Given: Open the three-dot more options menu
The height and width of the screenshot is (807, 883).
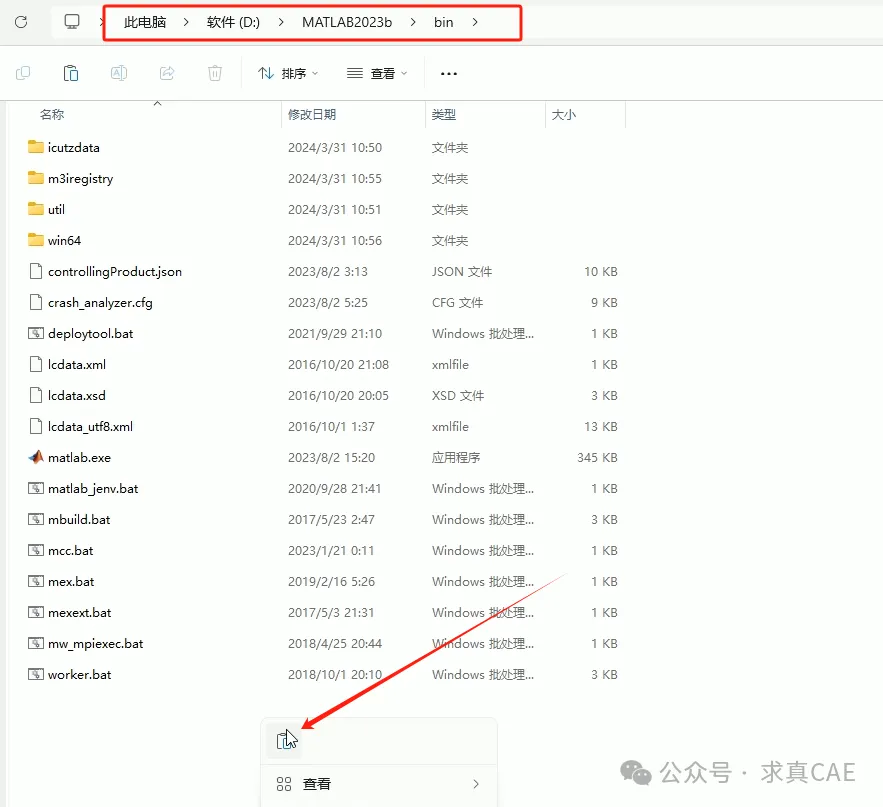Looking at the screenshot, I should (449, 74).
